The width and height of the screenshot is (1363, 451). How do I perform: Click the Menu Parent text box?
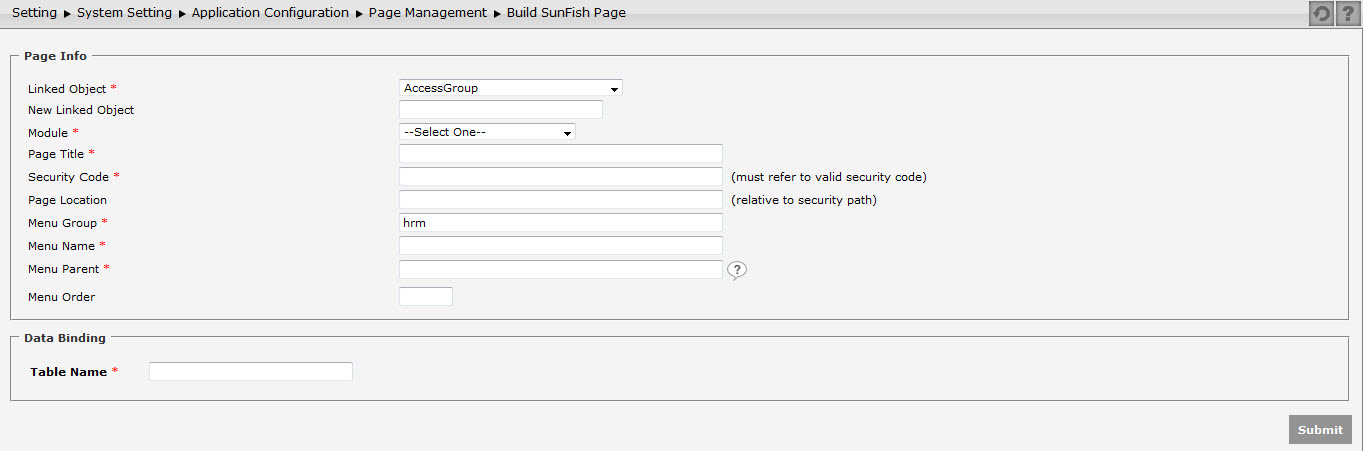pyautogui.click(x=561, y=269)
